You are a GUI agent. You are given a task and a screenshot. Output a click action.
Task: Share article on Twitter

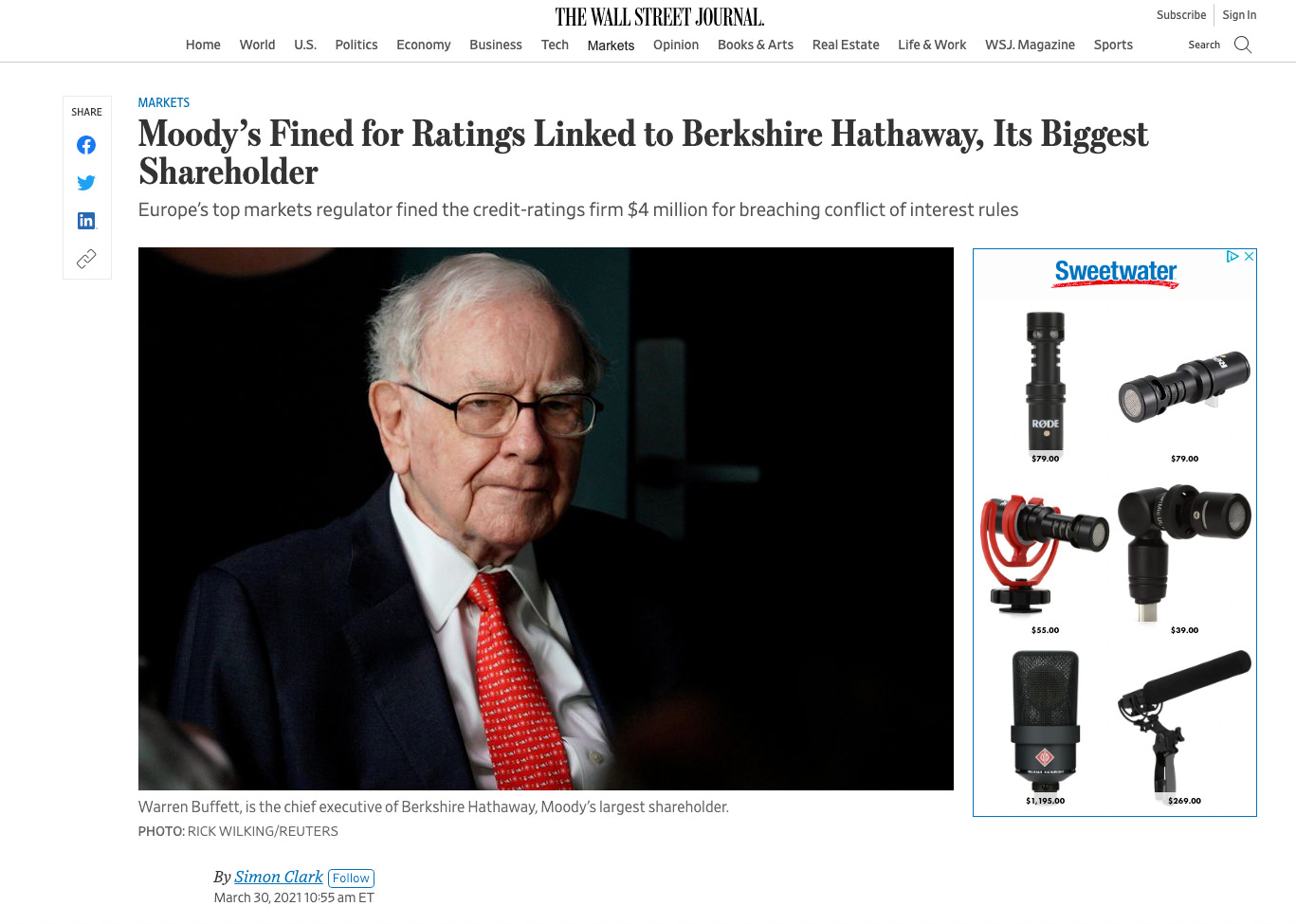pyautogui.click(x=86, y=183)
